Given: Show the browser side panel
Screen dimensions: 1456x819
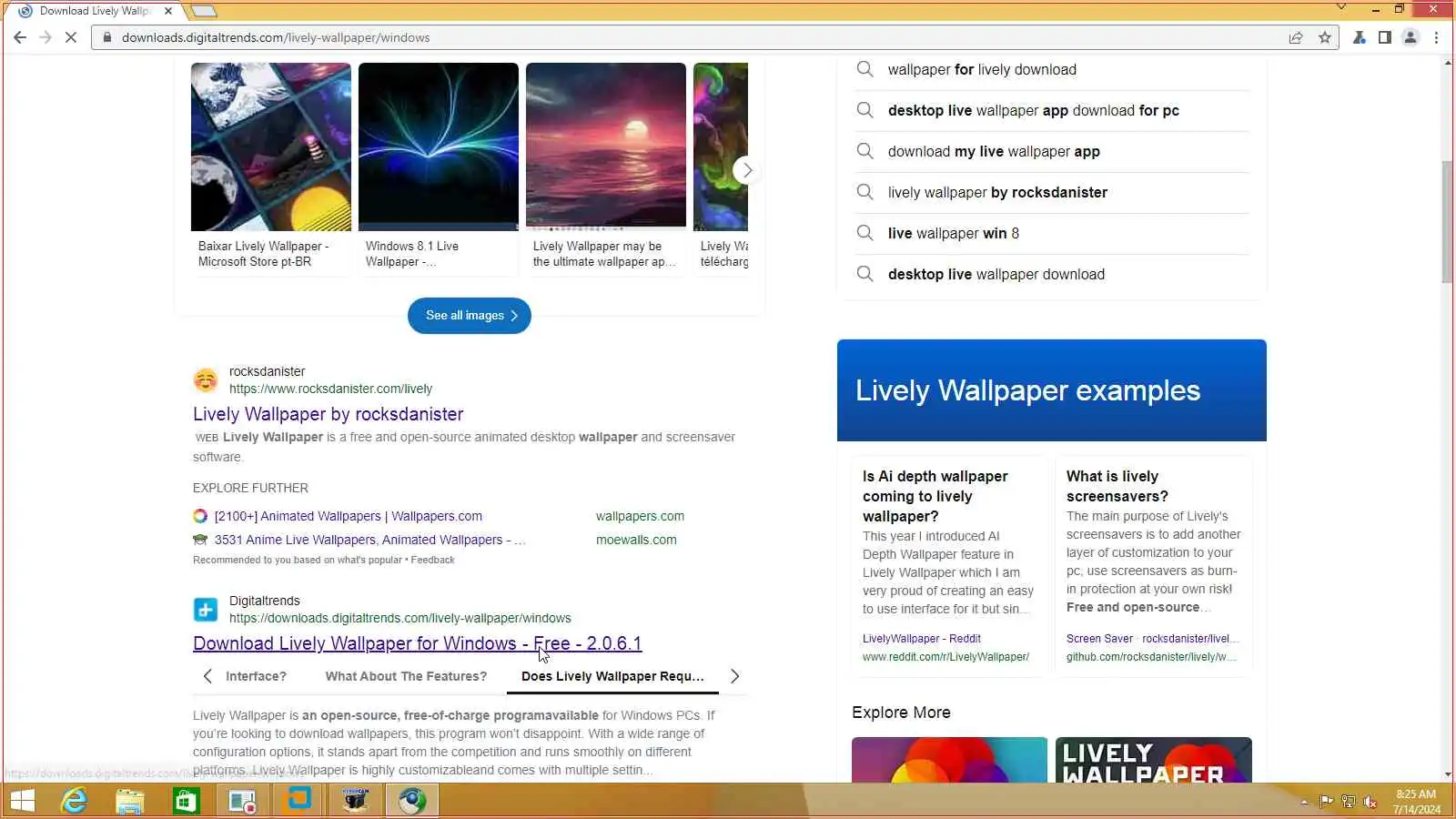Looking at the screenshot, I should click(x=1384, y=37).
